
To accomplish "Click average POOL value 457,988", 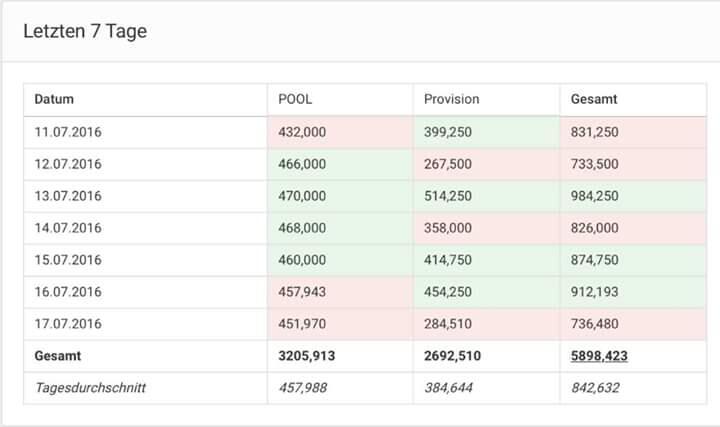I will pyautogui.click(x=302, y=388).
